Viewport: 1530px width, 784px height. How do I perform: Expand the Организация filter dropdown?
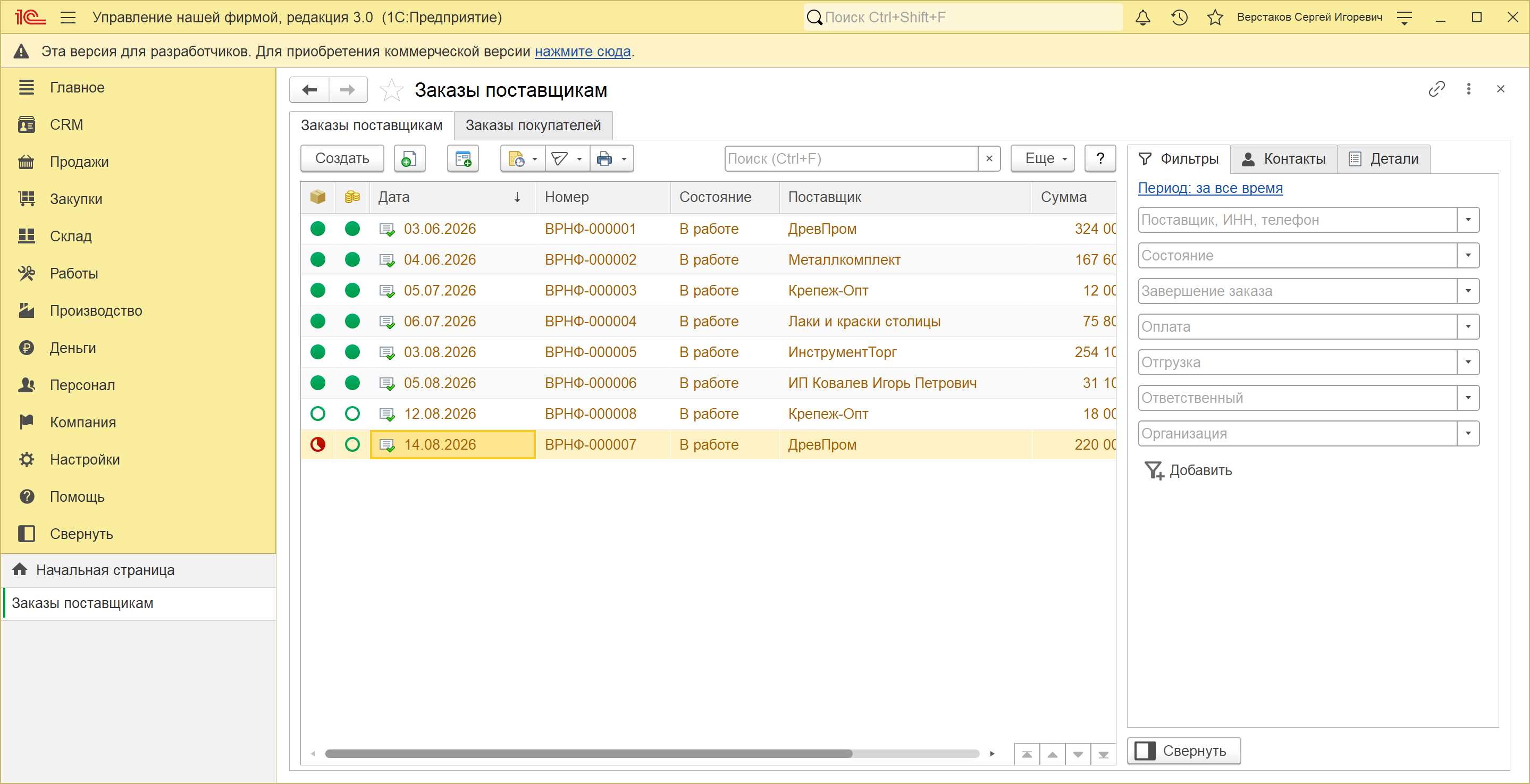[1468, 434]
